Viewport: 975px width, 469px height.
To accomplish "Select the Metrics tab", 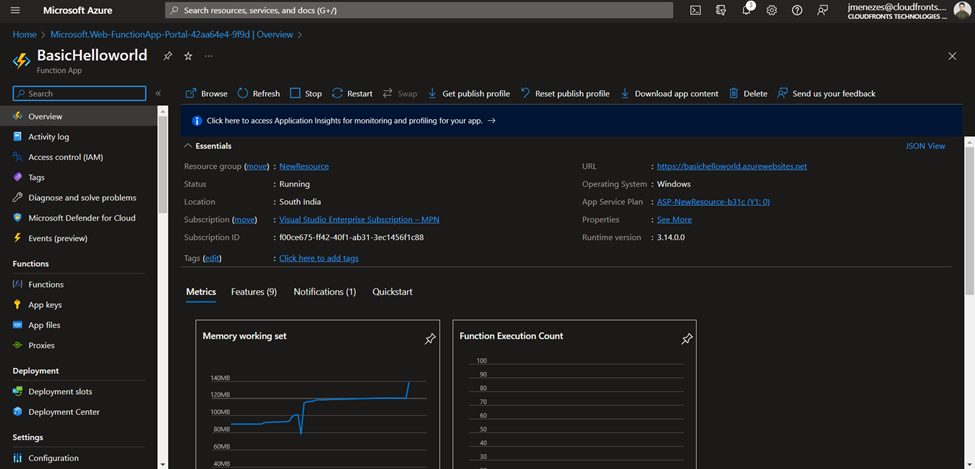I will click(201, 292).
